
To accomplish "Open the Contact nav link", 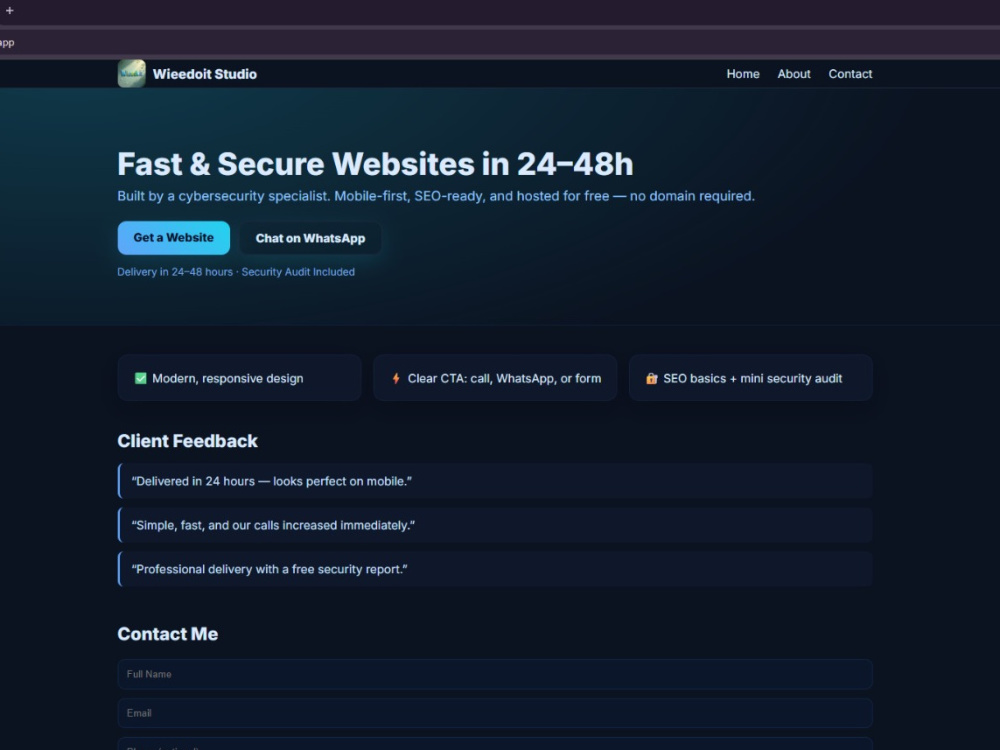I will pyautogui.click(x=850, y=74).
